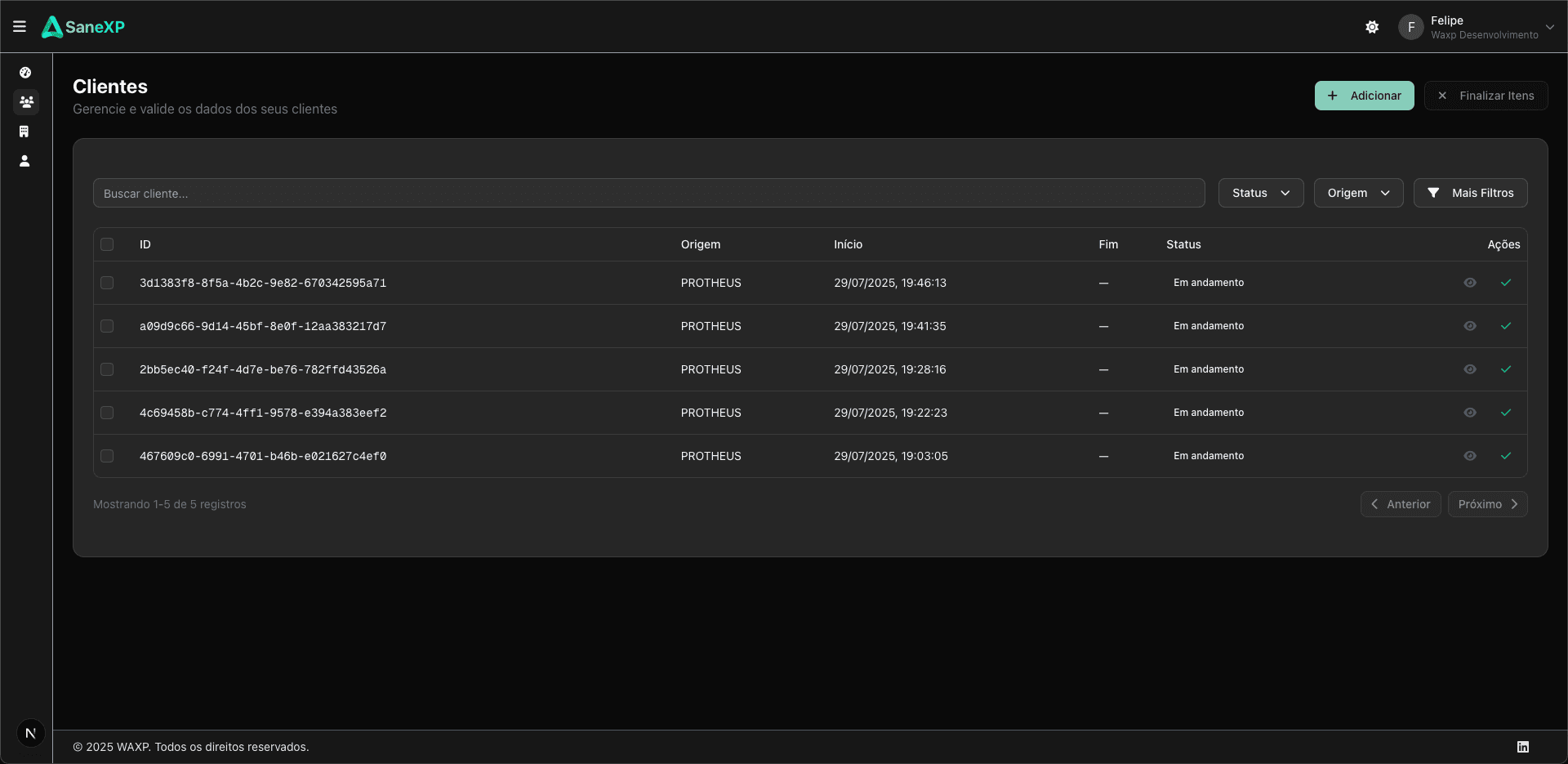Click the Finalizar Itens button

pos(1486,96)
